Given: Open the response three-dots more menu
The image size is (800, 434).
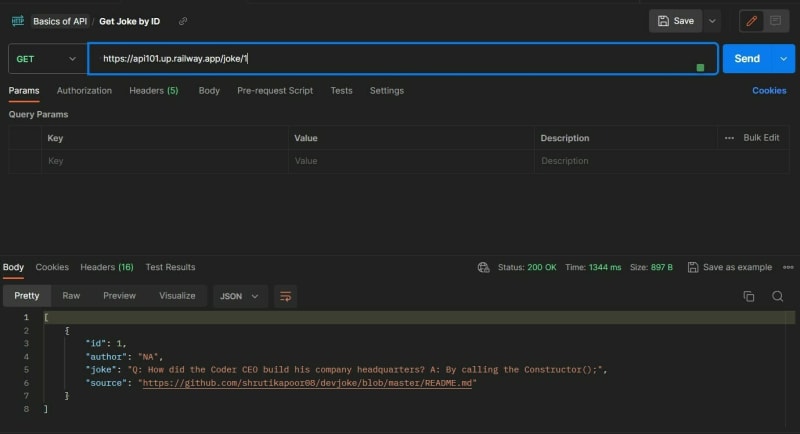Looking at the screenshot, I should click(x=788, y=267).
